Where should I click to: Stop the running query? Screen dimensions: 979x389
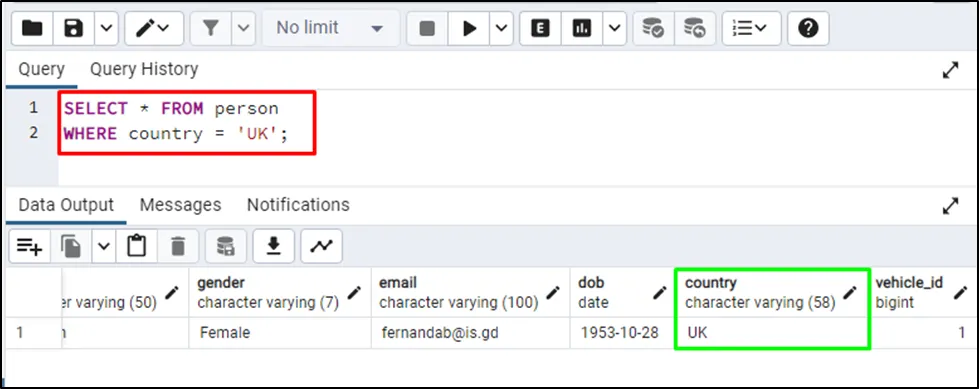click(x=427, y=28)
